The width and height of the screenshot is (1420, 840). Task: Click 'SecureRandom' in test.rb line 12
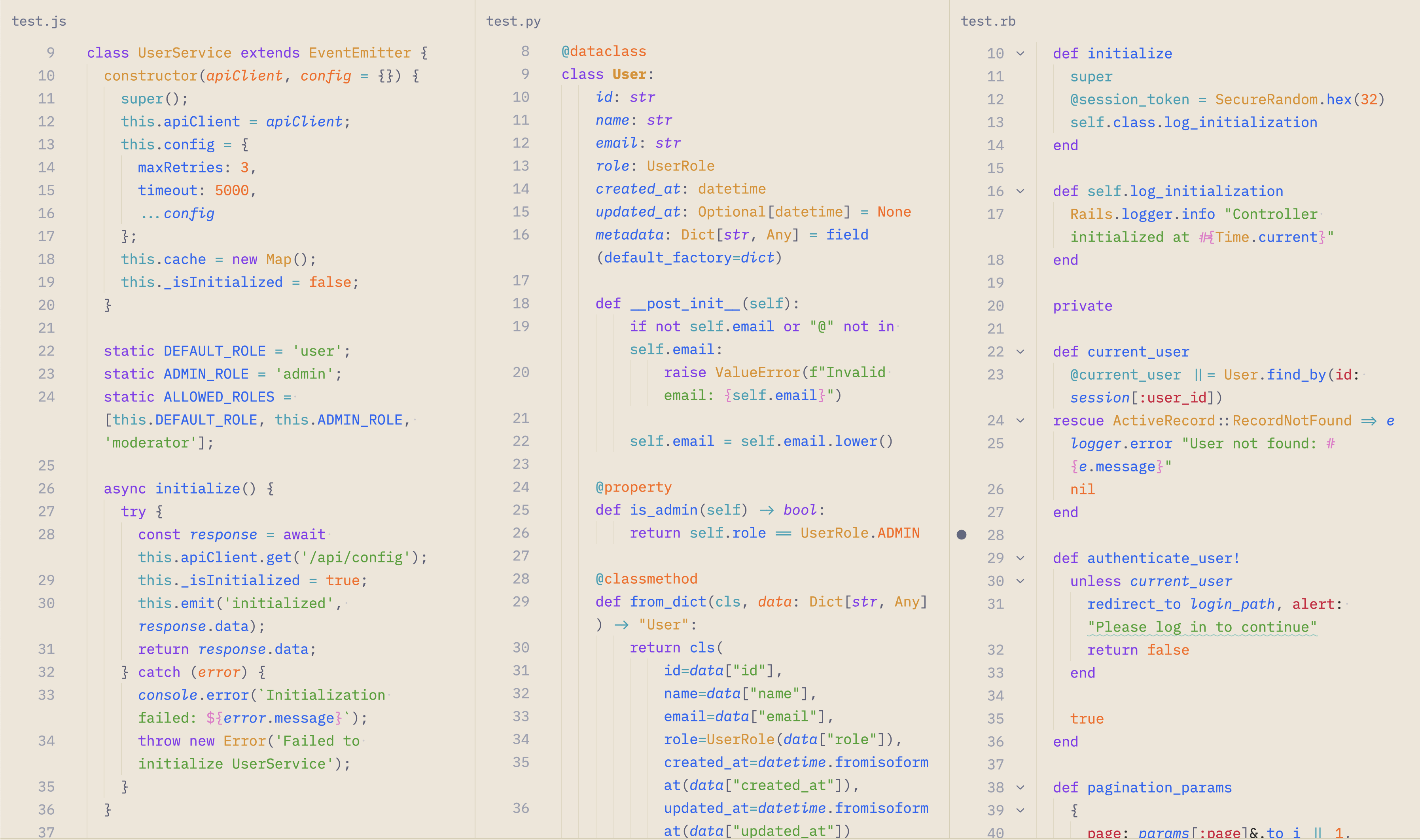click(x=1267, y=100)
